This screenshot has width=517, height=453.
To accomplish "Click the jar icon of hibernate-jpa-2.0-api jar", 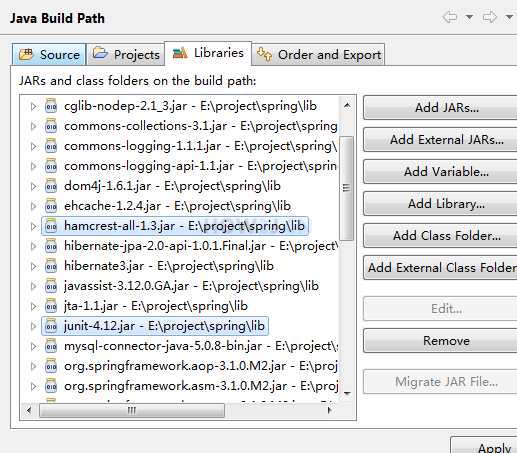I will pyautogui.click(x=51, y=246).
